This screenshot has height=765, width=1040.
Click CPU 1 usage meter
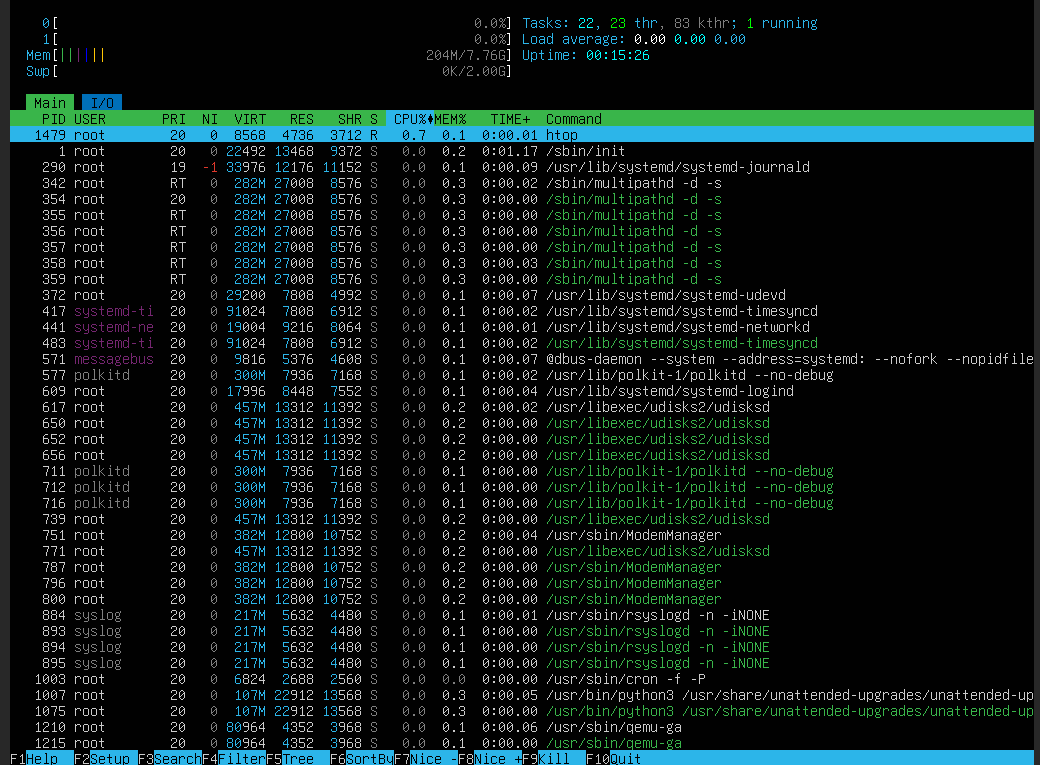coord(277,39)
